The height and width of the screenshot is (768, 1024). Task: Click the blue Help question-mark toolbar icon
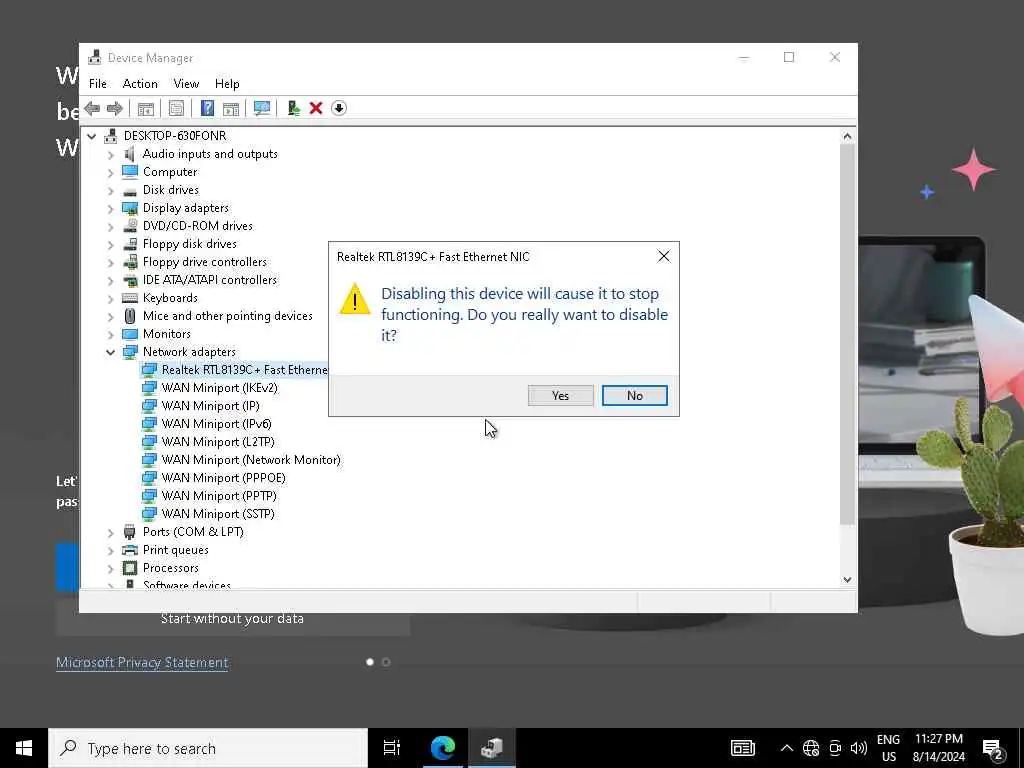[207, 108]
